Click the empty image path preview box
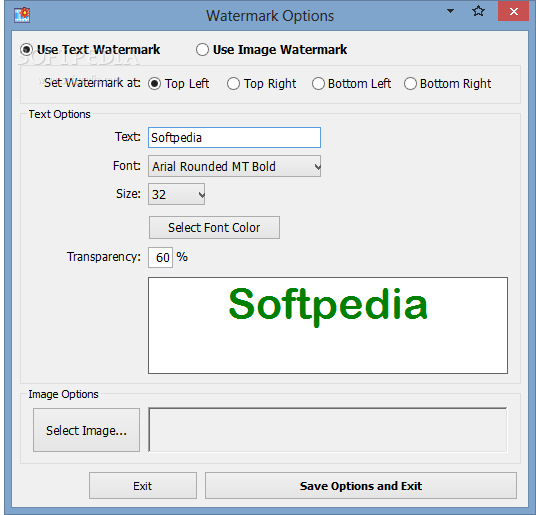Viewport: 536px width, 515px height. (x=328, y=430)
